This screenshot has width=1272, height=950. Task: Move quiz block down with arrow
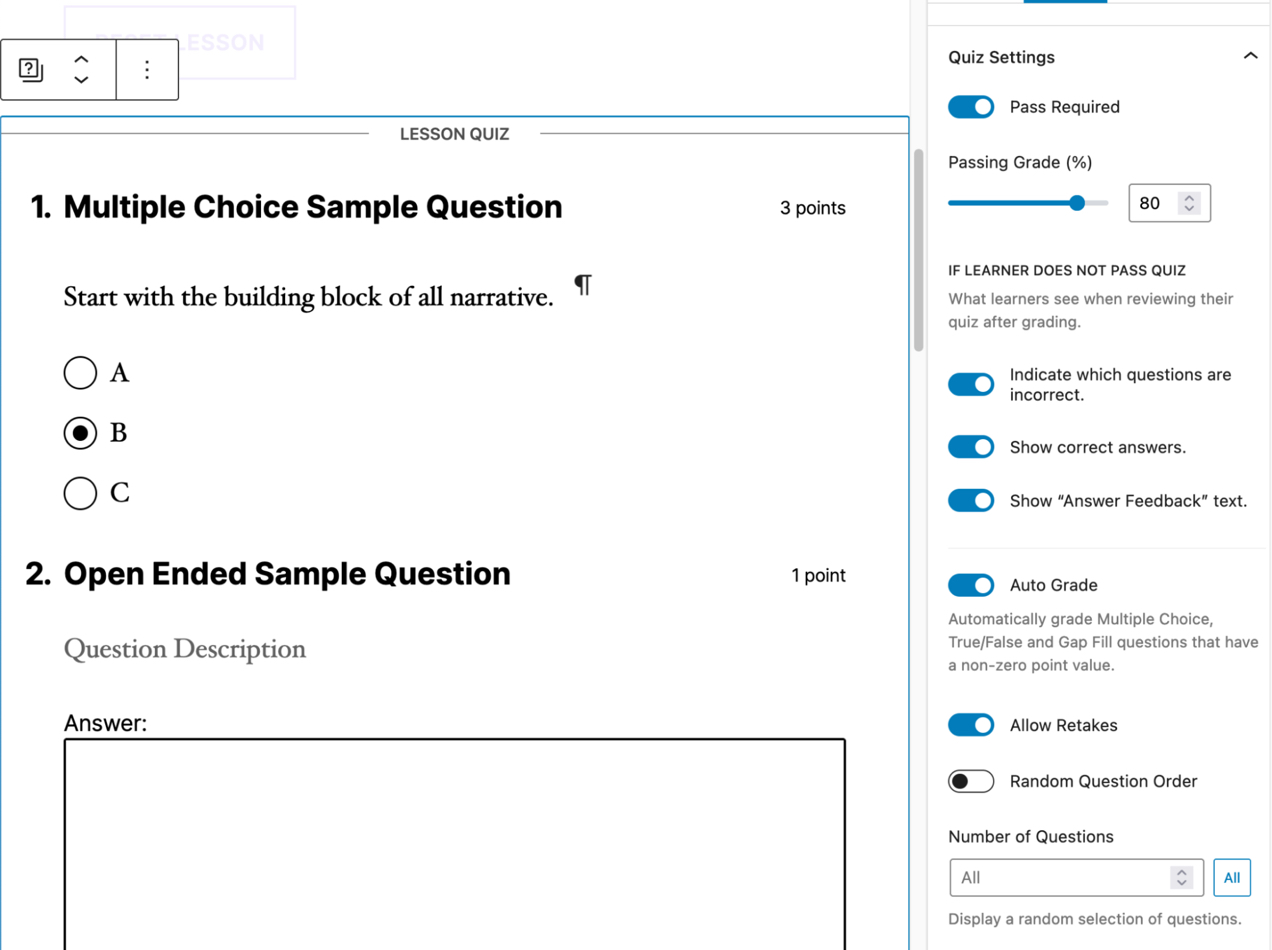point(81,80)
